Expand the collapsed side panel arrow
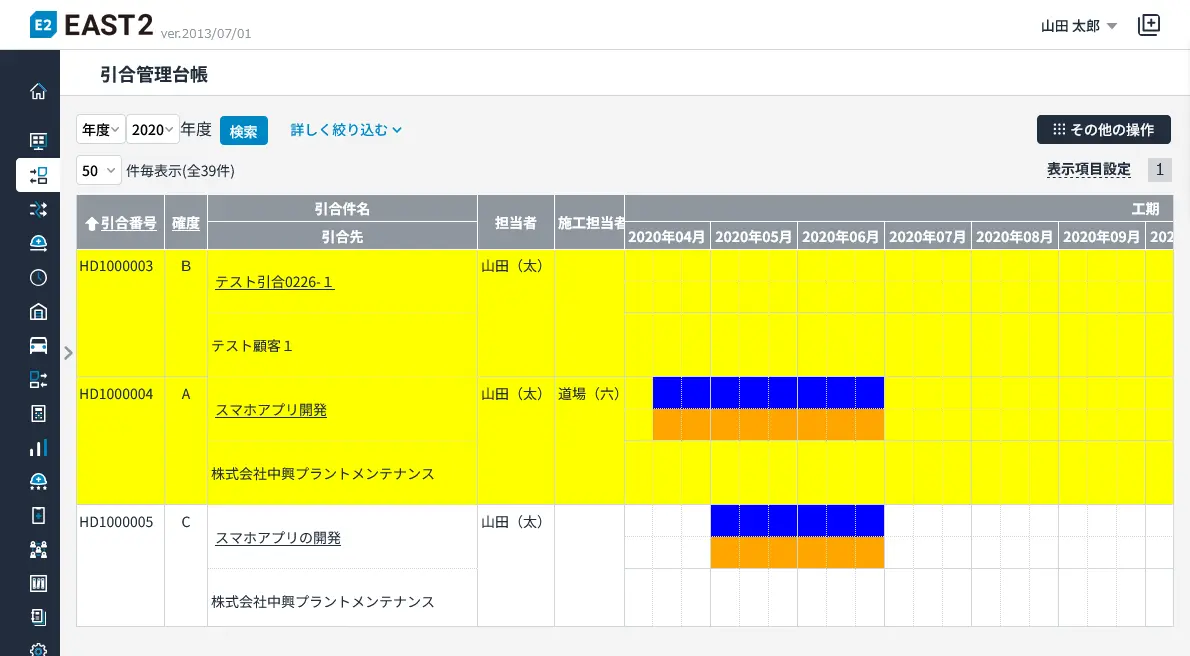 [68, 352]
